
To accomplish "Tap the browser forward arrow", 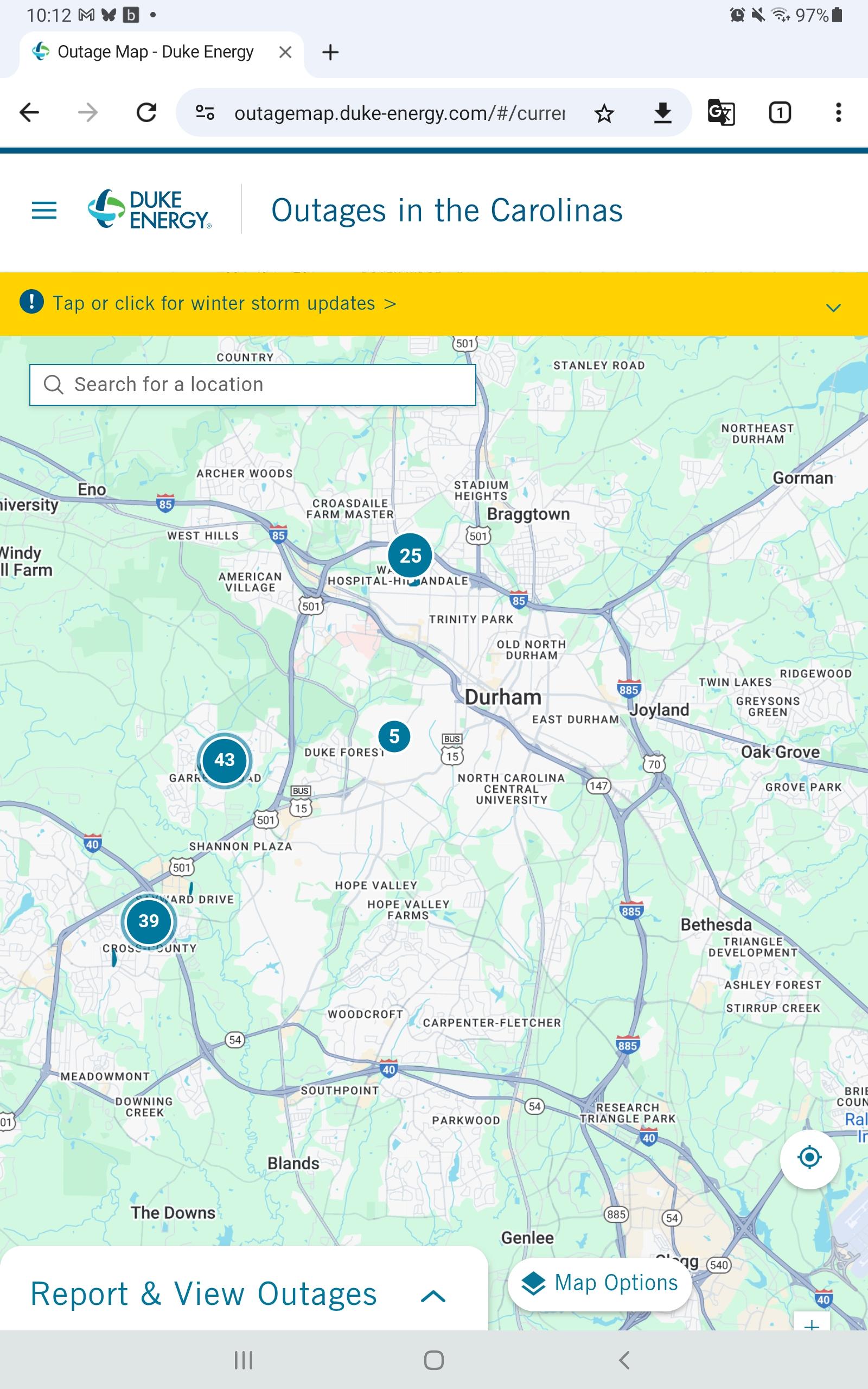I will [x=88, y=112].
